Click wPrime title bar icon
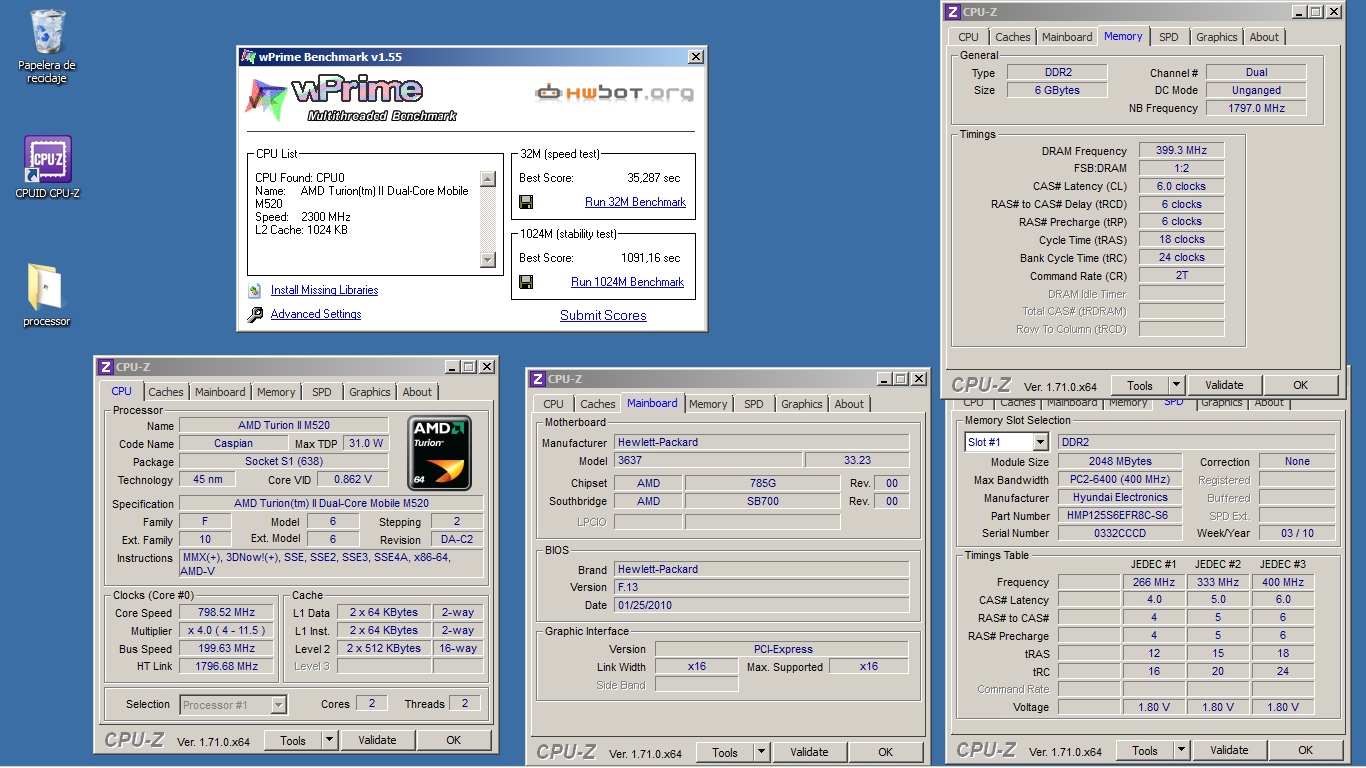The height and width of the screenshot is (768, 1366). pyautogui.click(x=248, y=57)
